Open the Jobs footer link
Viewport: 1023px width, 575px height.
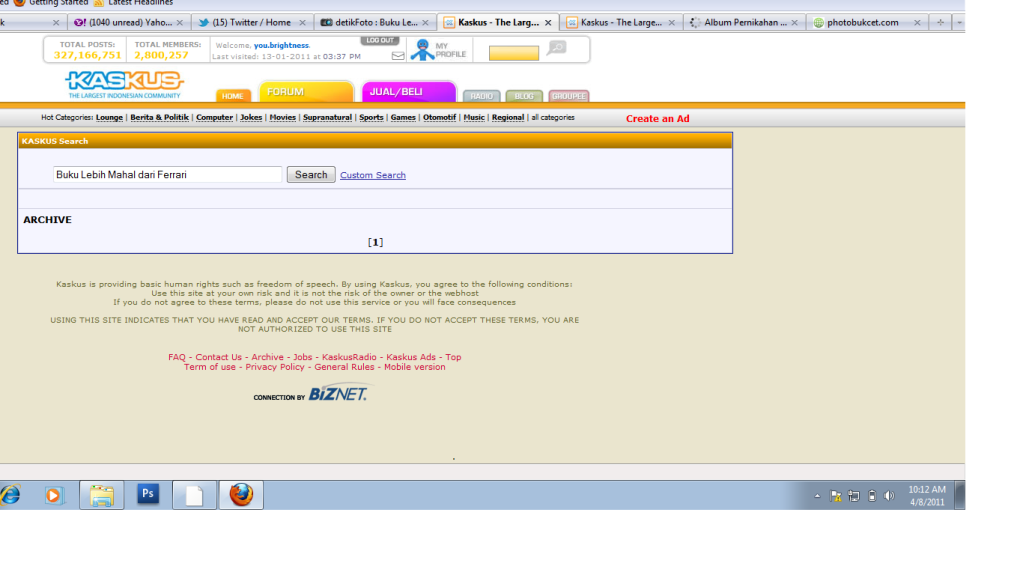pyautogui.click(x=303, y=357)
